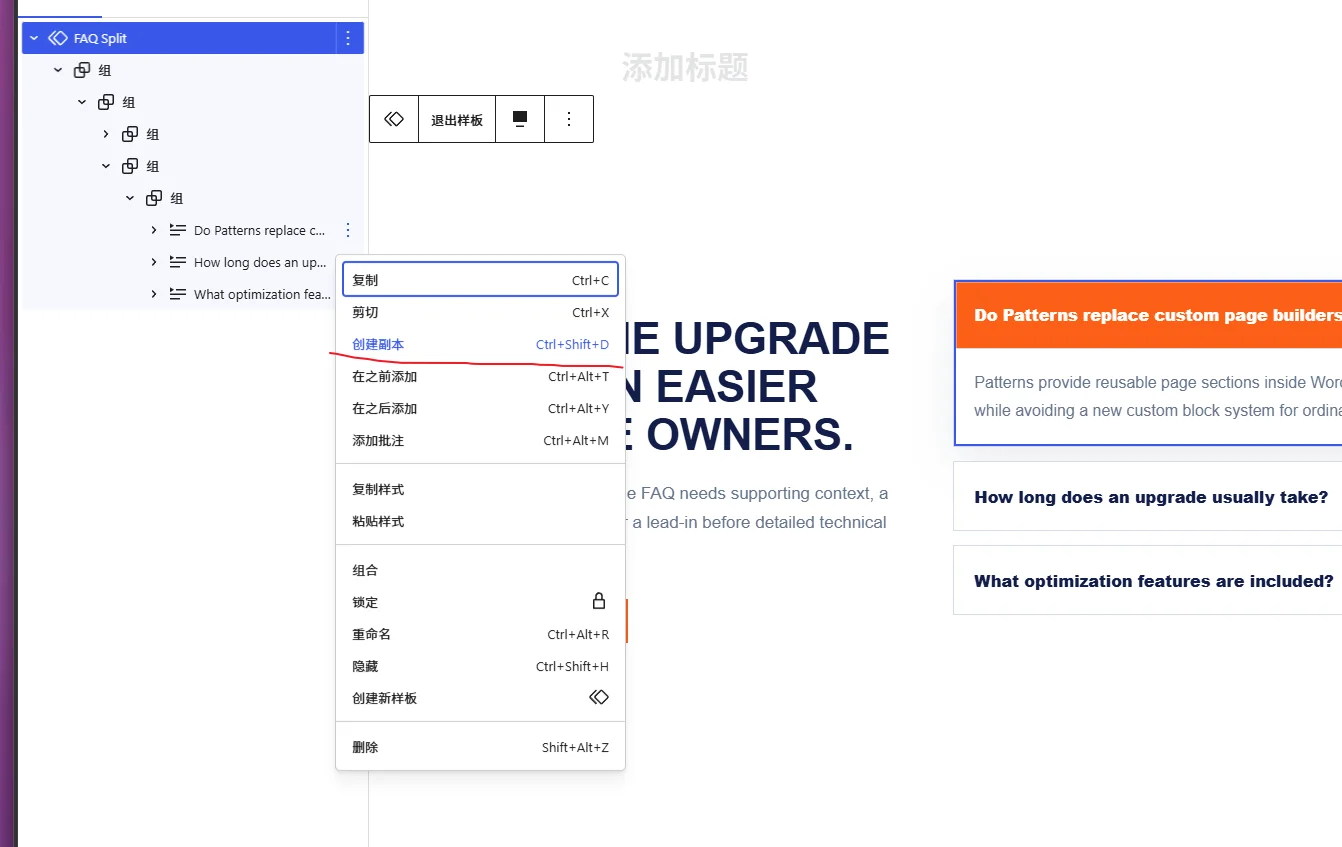Expand the What optimization fea... item
Viewport: 1342px width, 847px height.
pyautogui.click(x=154, y=294)
